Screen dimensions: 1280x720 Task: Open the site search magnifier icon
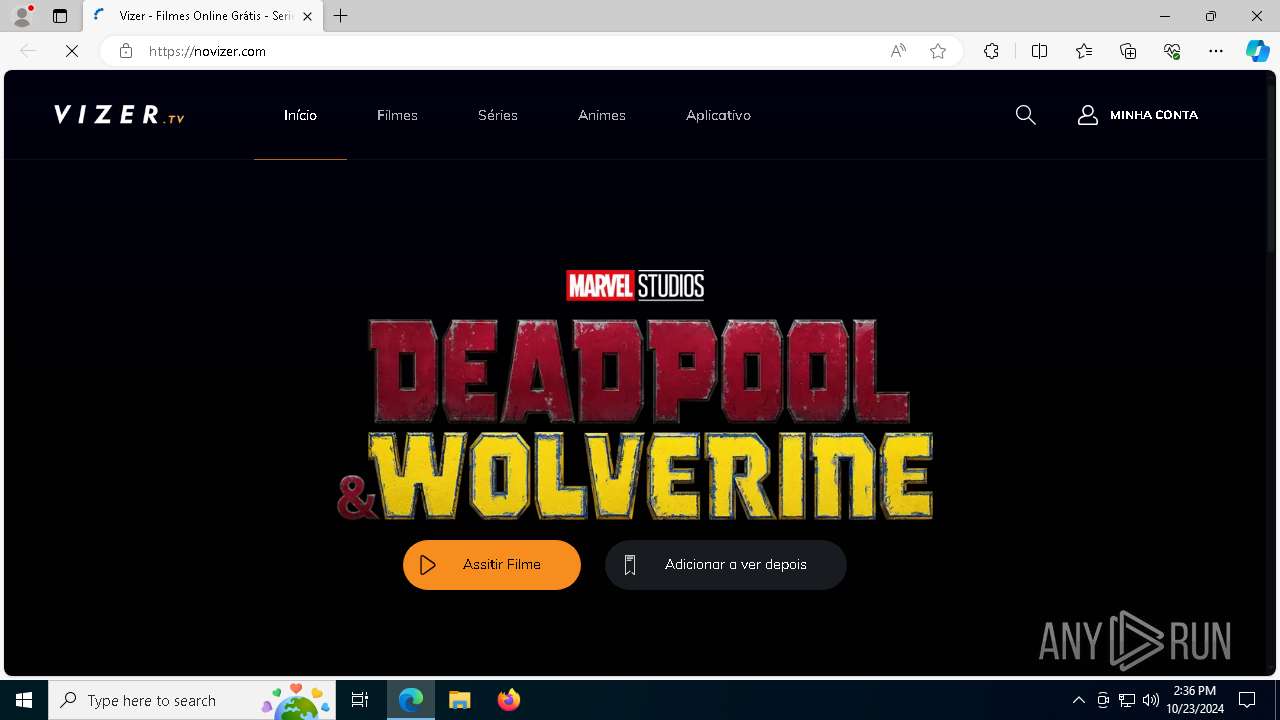tap(1025, 115)
